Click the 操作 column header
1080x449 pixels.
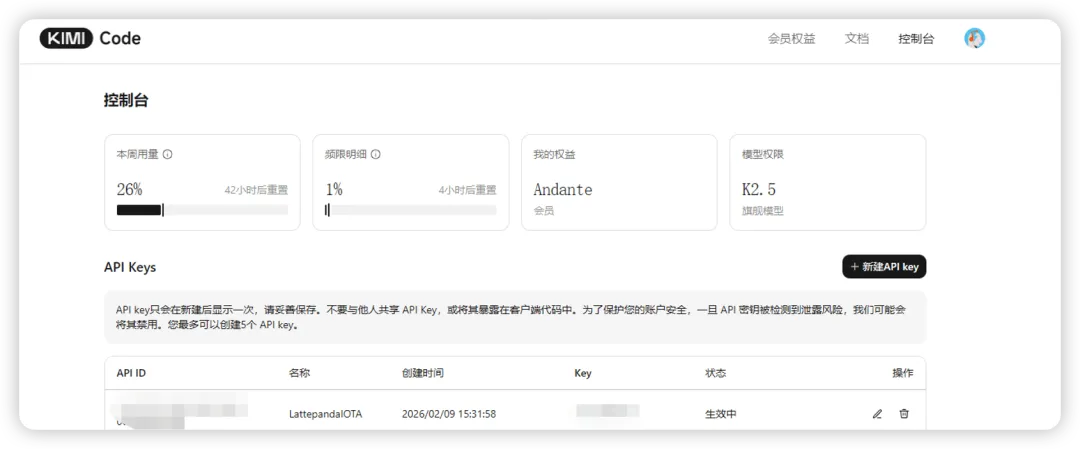pyautogui.click(x=902, y=373)
